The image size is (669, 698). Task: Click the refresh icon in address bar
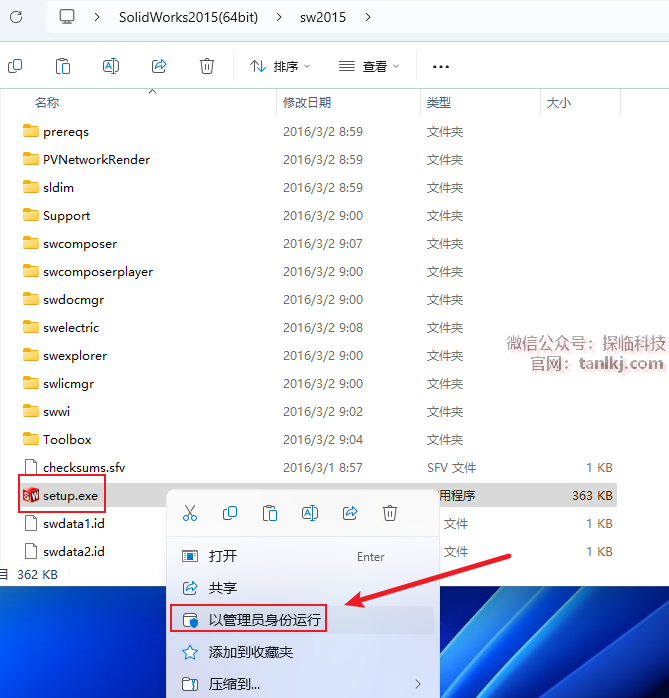16,17
